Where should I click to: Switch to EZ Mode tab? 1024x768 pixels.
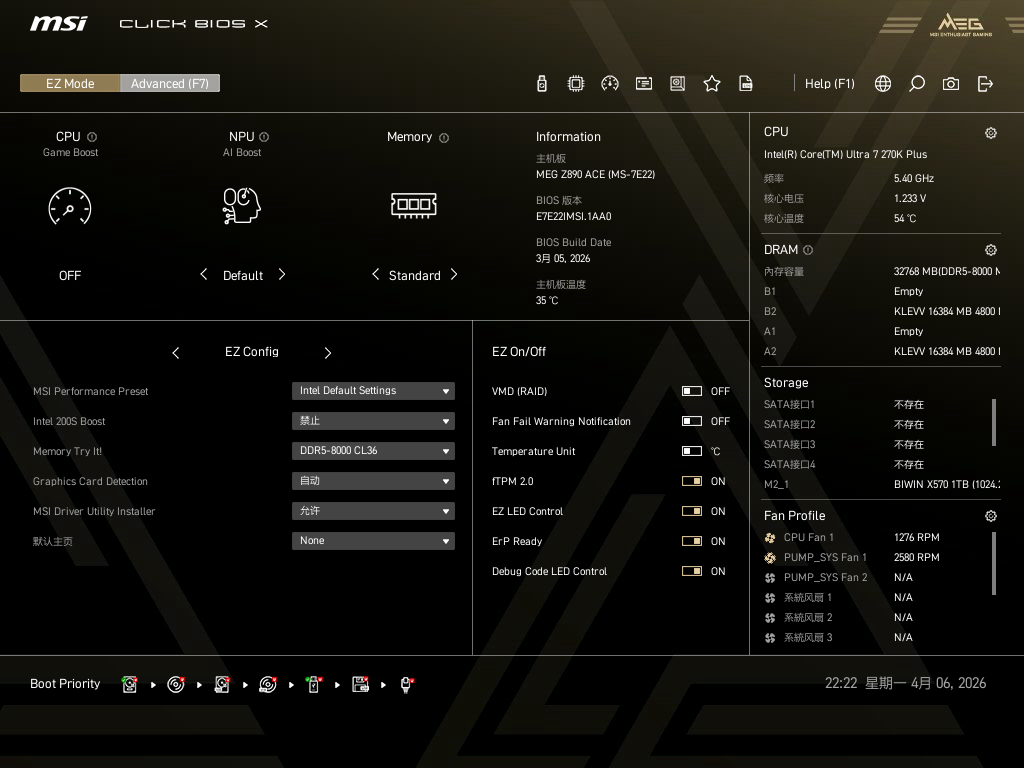(x=70, y=83)
